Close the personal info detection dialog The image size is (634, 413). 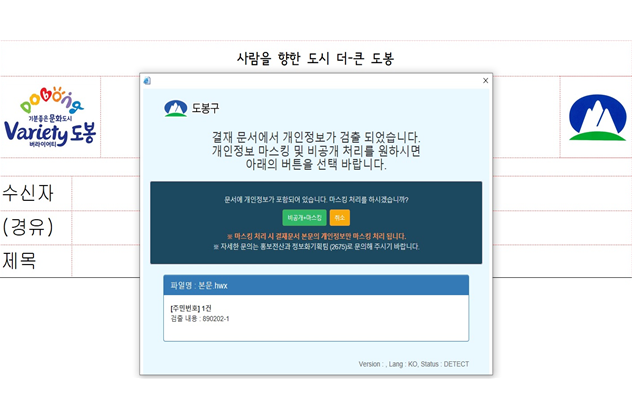tap(486, 80)
